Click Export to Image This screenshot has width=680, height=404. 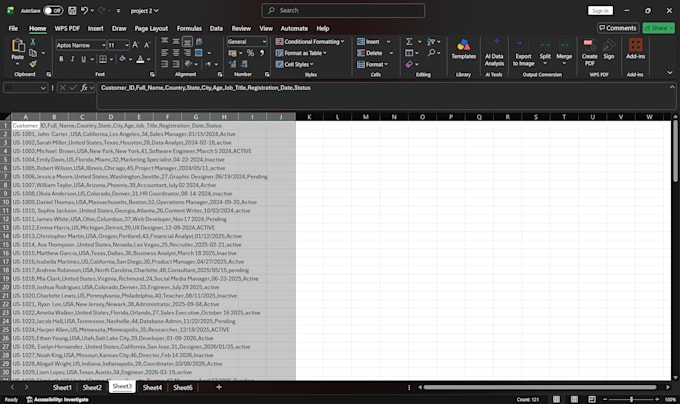coord(523,53)
